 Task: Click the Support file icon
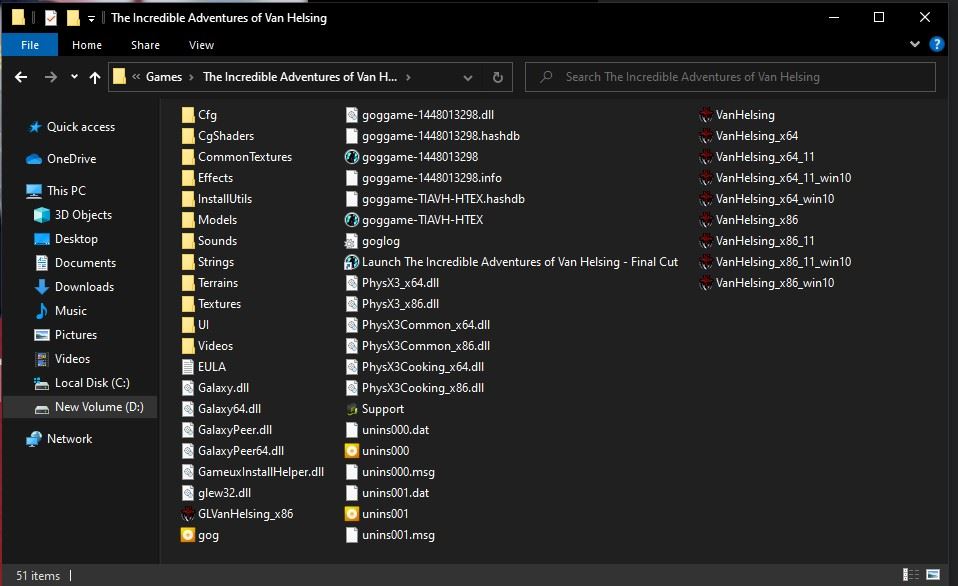[x=352, y=409]
